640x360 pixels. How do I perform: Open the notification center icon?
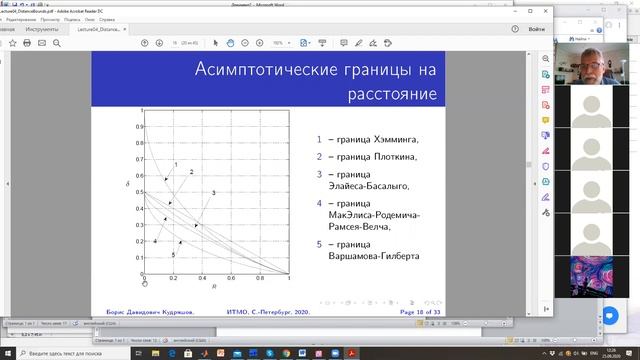pyautogui.click(x=629, y=353)
